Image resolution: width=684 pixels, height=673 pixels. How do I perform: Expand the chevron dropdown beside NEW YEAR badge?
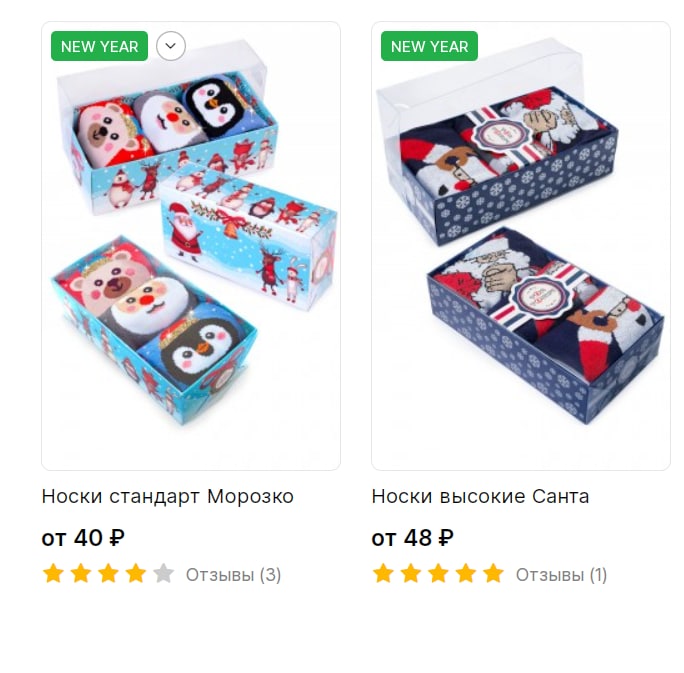click(171, 46)
